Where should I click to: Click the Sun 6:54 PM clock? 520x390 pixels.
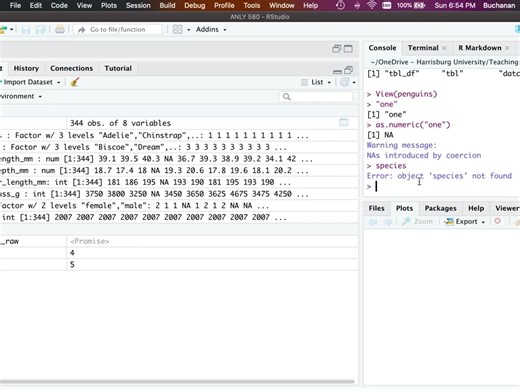(455, 5)
